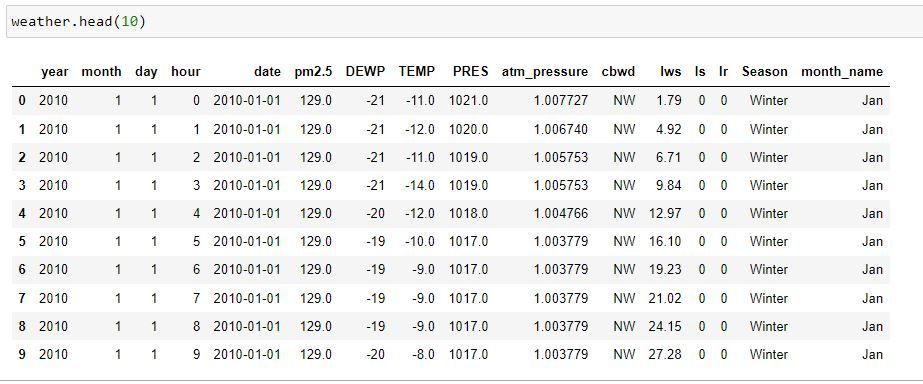Click PRES value 1018.0 in row 4
This screenshot has height=384, width=923.
[469, 213]
